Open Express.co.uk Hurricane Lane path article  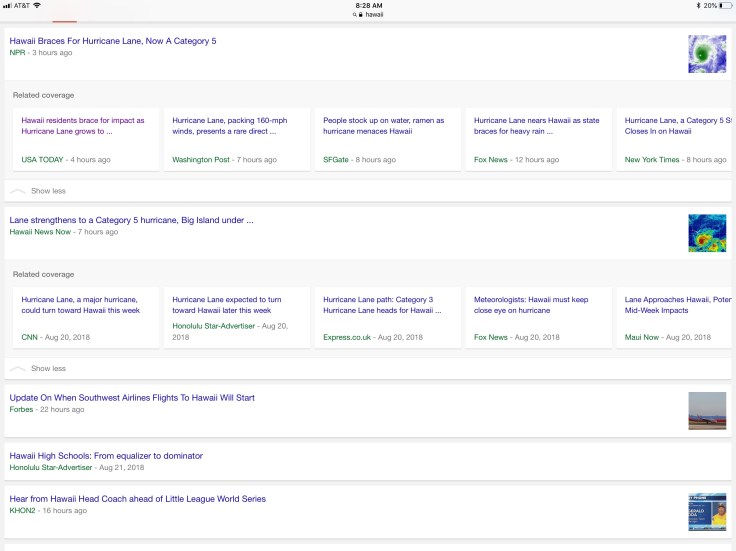[385, 317]
